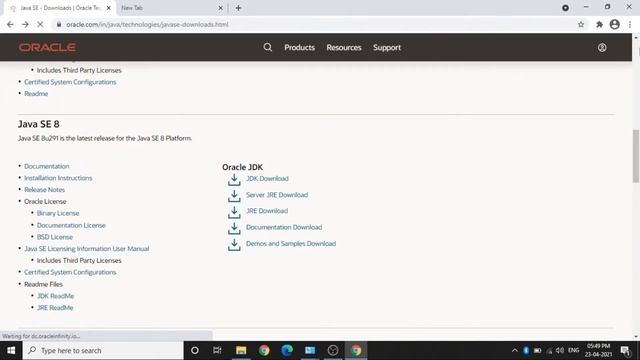Click the JRE Download link

click(267, 211)
